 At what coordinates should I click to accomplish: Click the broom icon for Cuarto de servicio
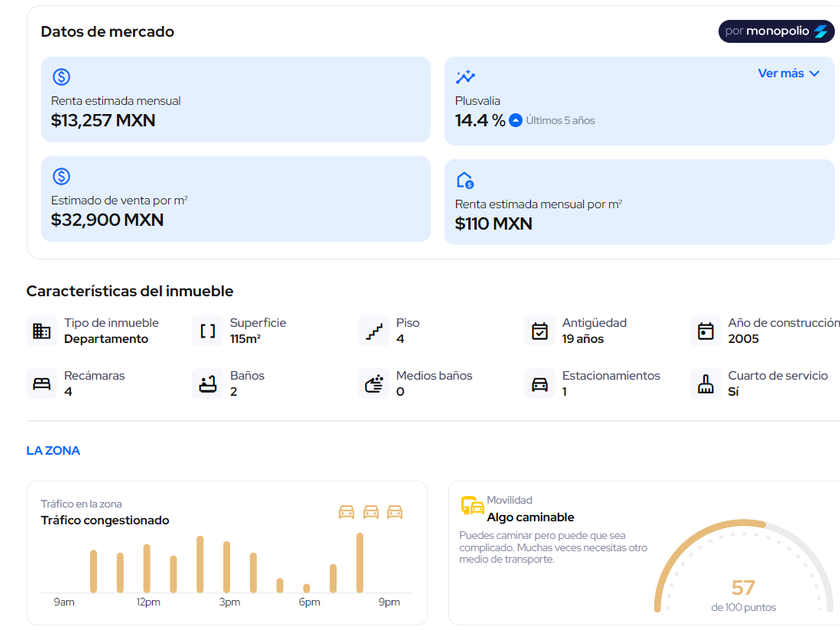[x=706, y=384]
